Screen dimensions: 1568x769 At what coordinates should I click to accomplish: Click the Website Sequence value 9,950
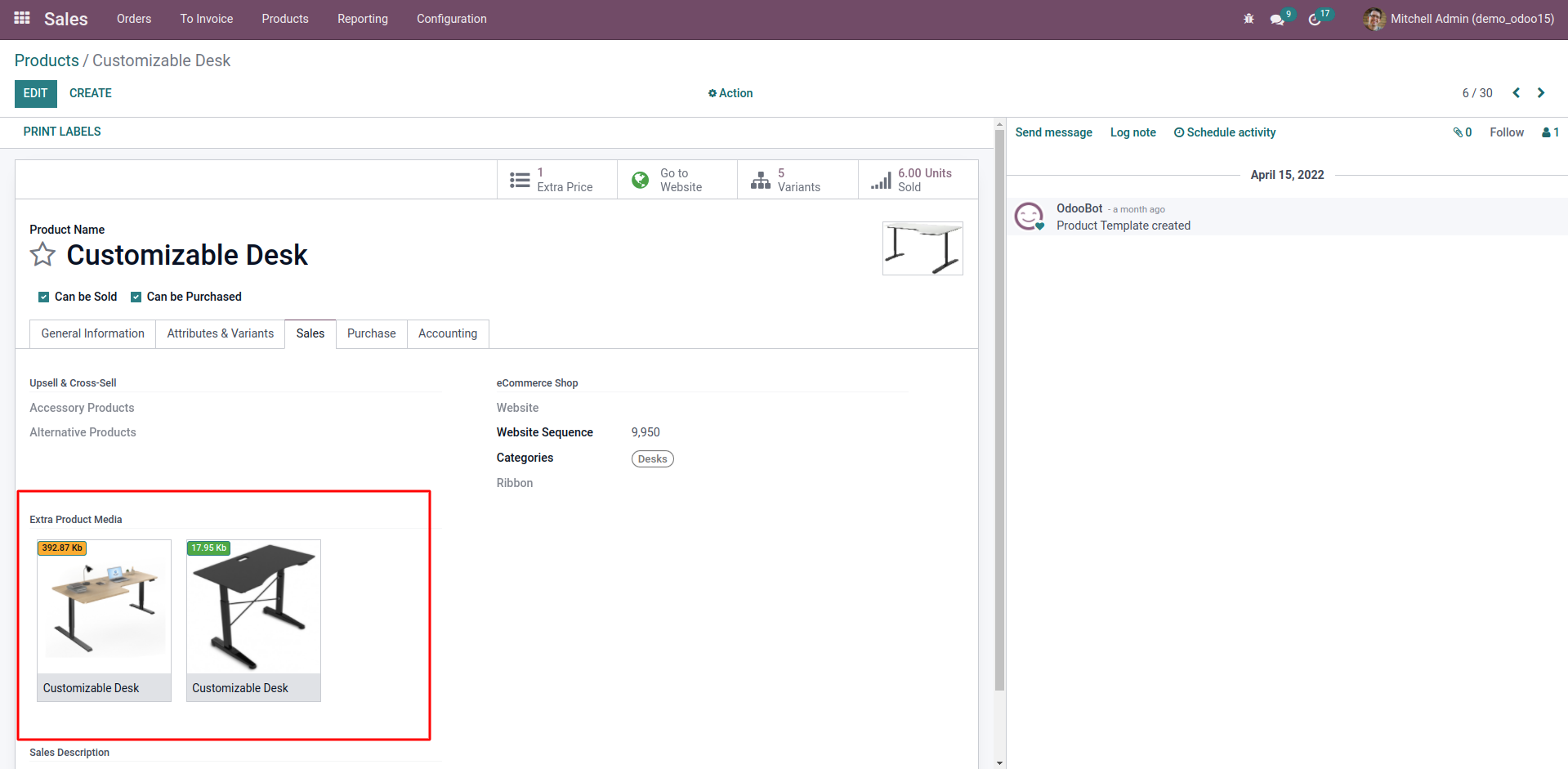pyautogui.click(x=646, y=432)
